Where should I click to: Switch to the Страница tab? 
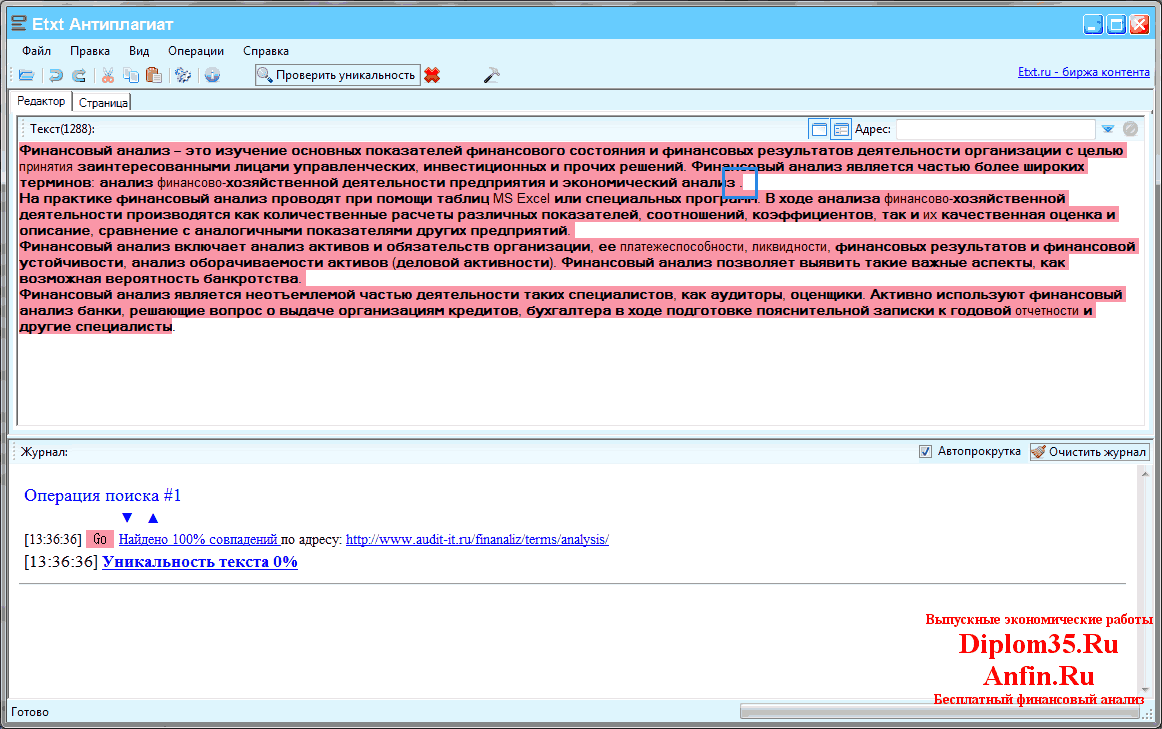(x=103, y=102)
